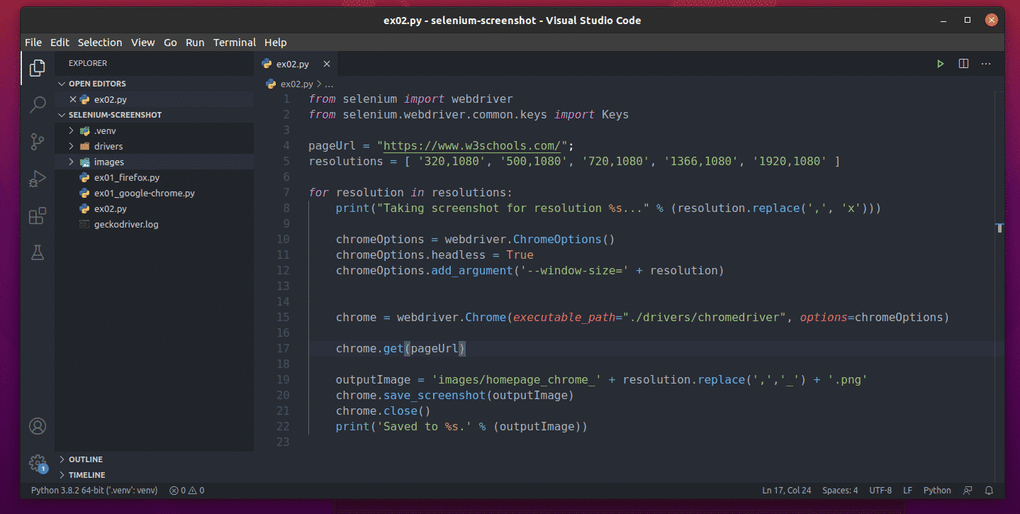The image size is (1020, 514).
Task: Open the status bar notifications bell
Action: coord(989,491)
